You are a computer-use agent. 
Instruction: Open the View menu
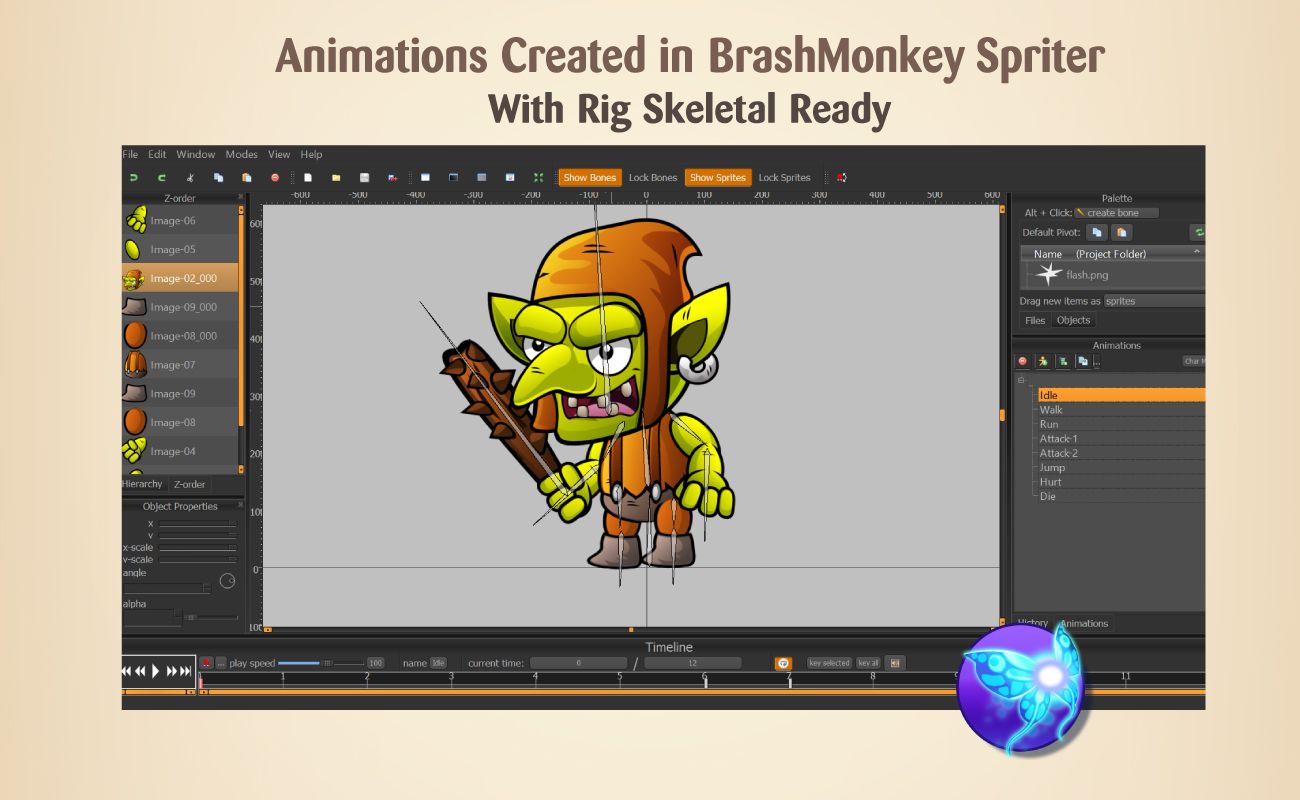click(x=279, y=155)
